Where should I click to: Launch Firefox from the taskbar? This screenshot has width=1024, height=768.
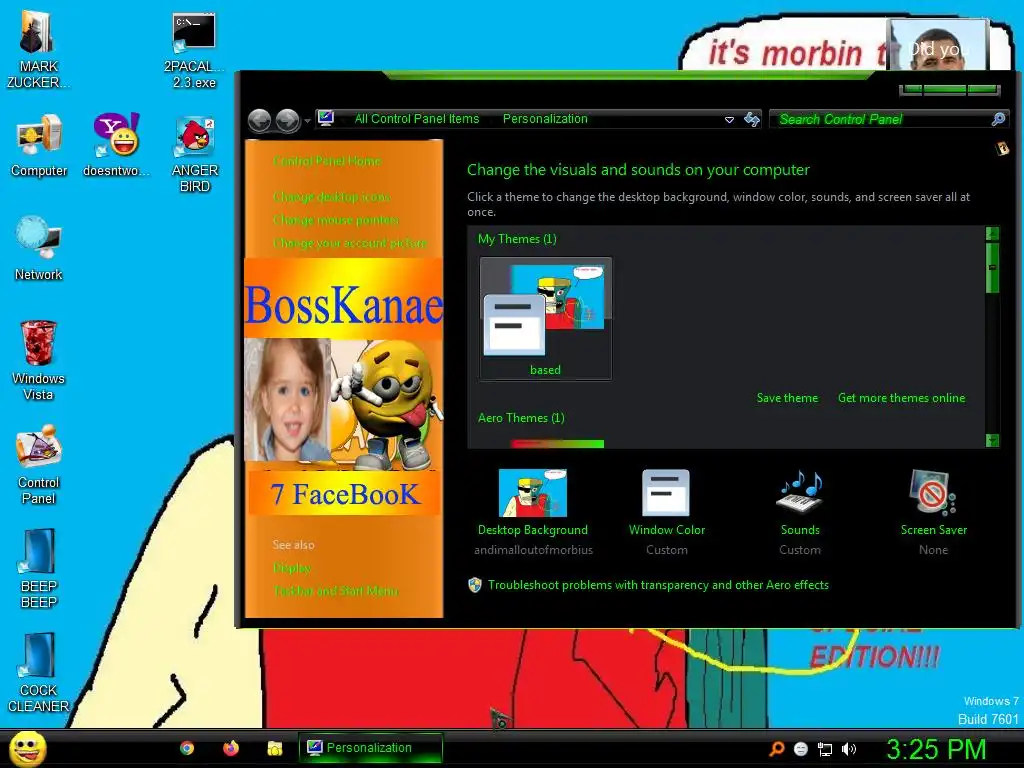(231, 748)
